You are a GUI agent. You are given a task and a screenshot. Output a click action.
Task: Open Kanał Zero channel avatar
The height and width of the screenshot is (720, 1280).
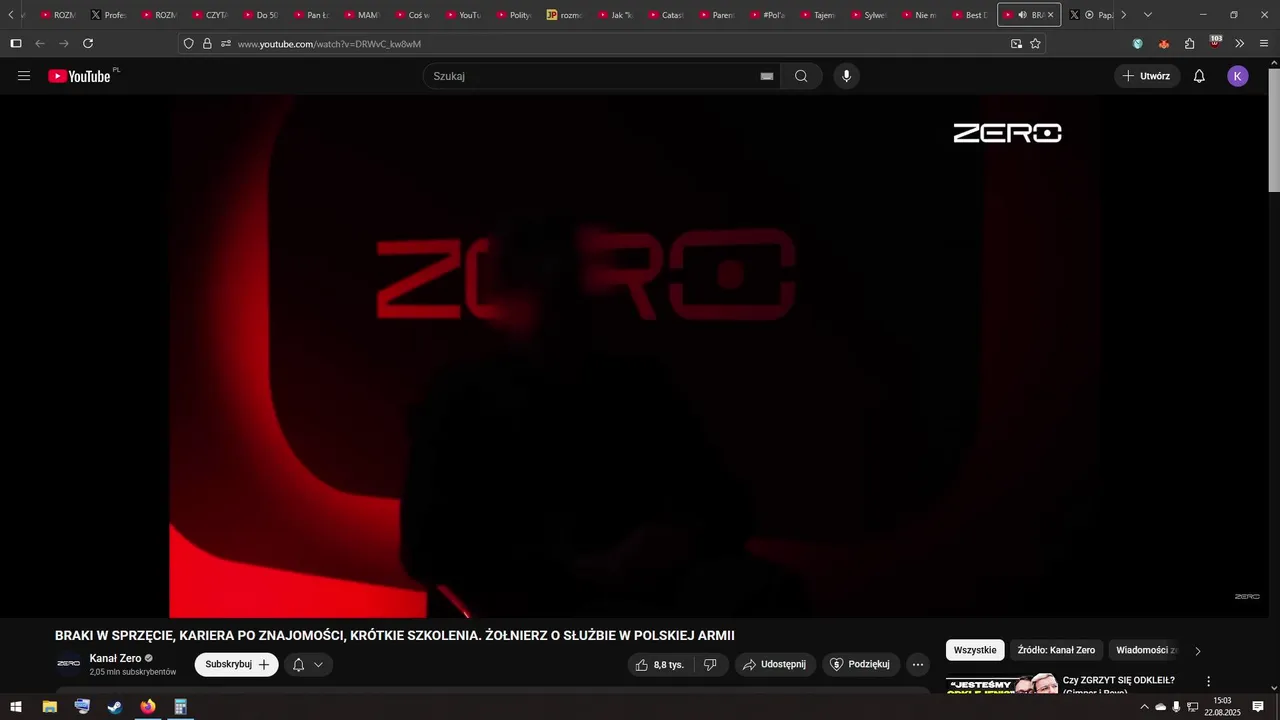click(69, 664)
